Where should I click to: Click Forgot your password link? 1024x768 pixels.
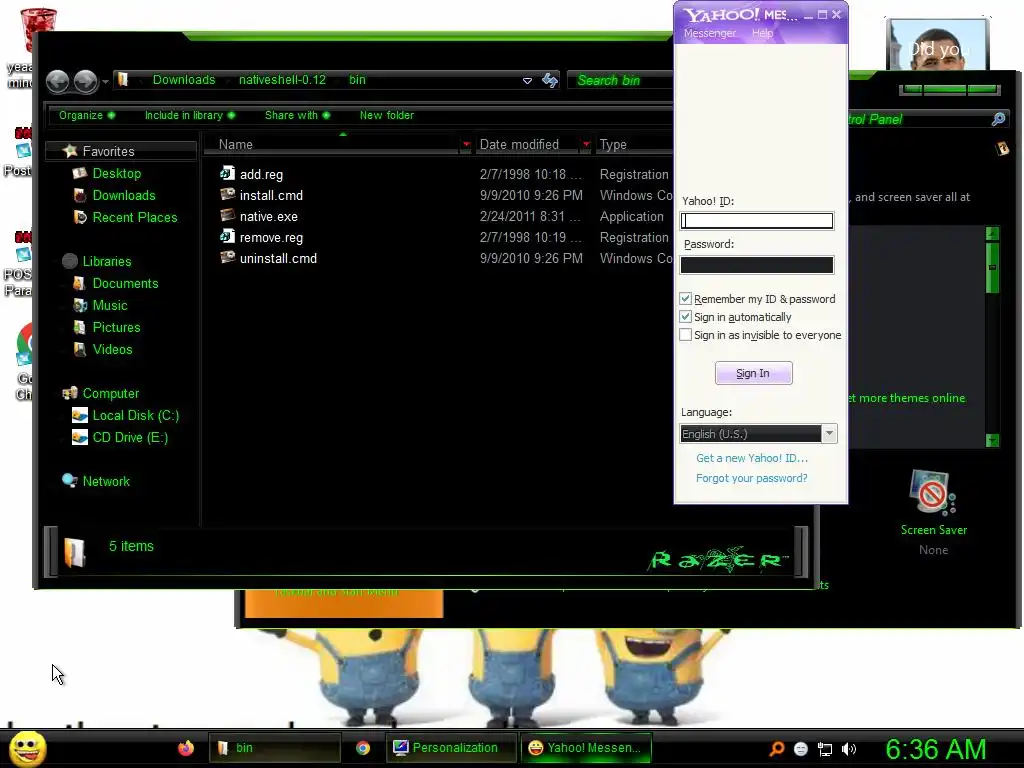[752, 478]
